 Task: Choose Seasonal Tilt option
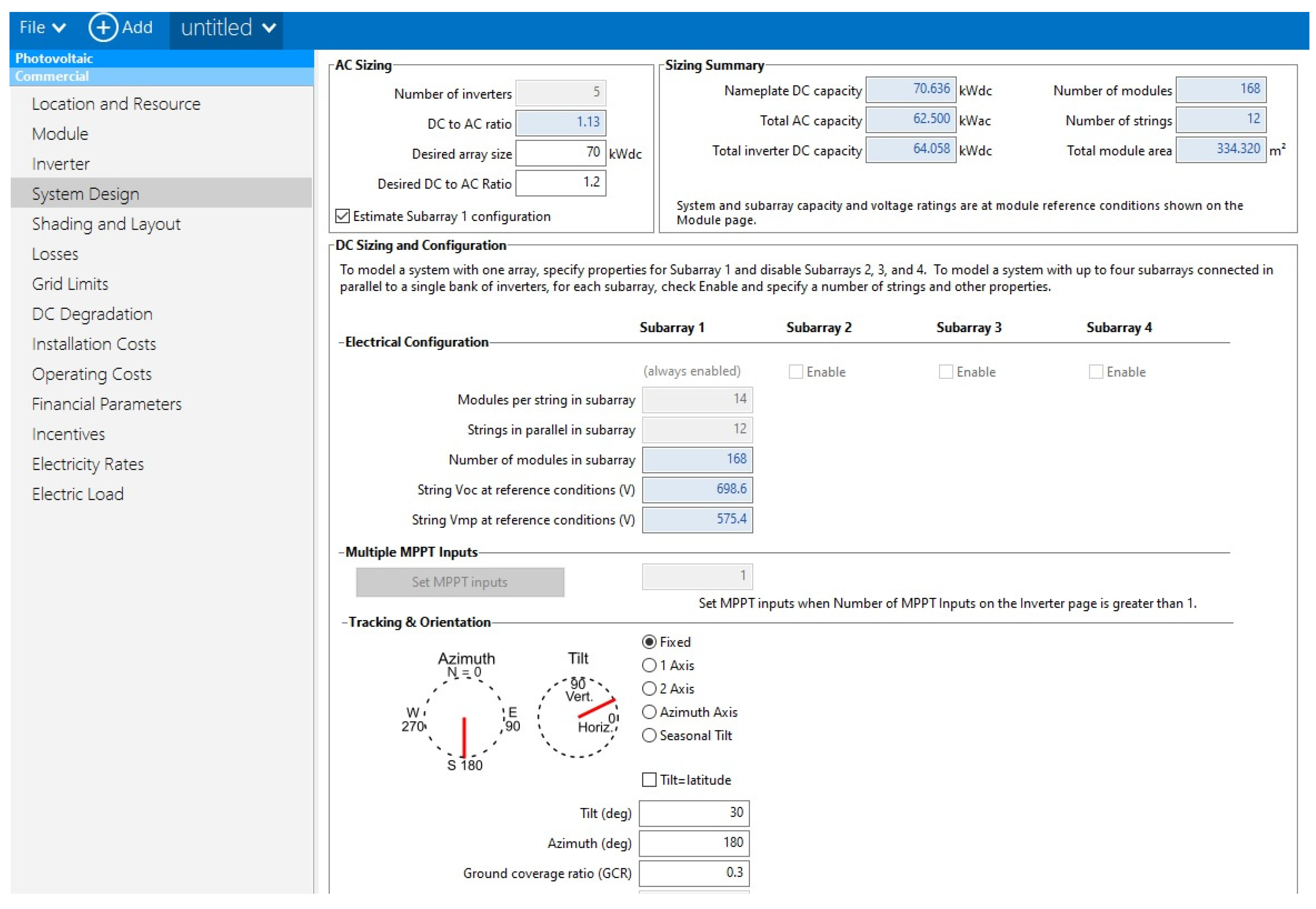click(649, 736)
